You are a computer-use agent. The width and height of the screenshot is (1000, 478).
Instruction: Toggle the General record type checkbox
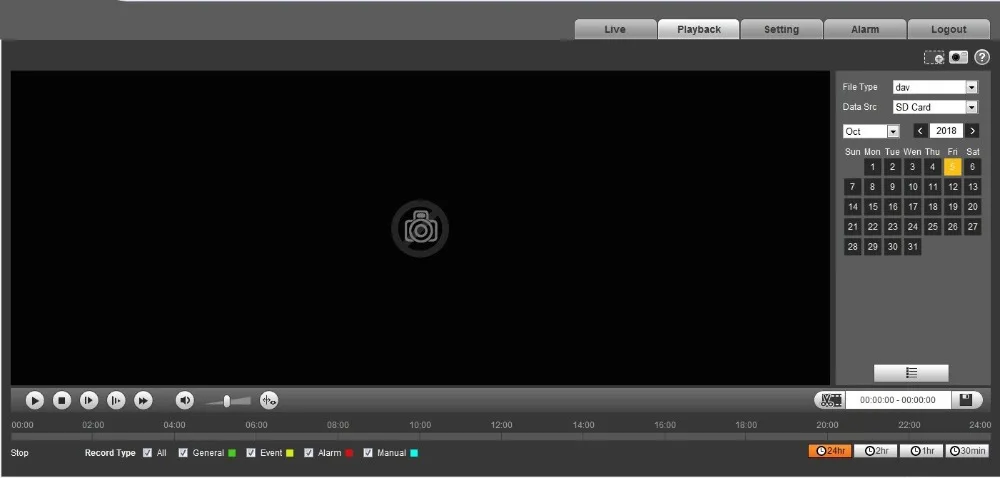183,453
